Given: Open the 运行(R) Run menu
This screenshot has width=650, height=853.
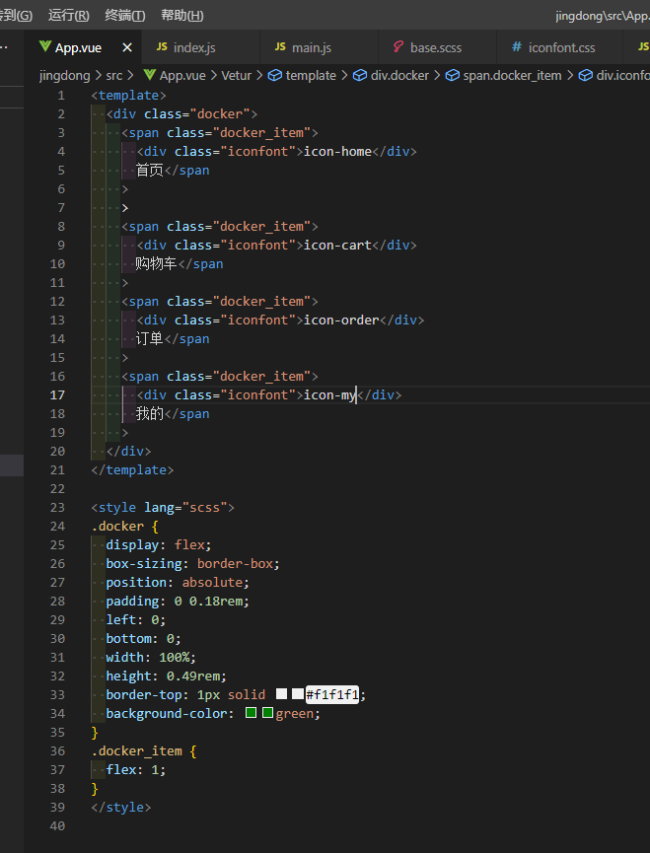Looking at the screenshot, I should click(69, 15).
